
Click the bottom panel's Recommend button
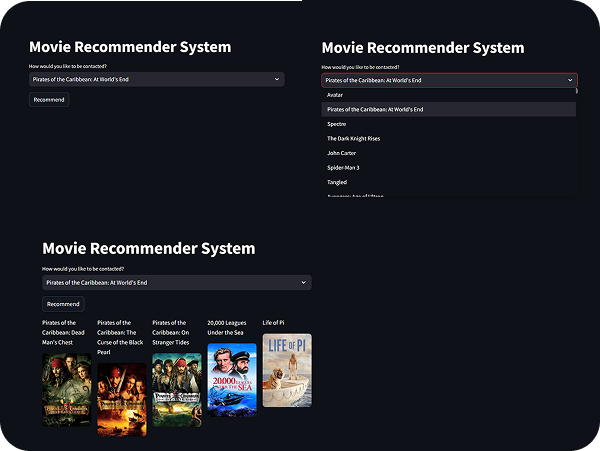[63, 304]
